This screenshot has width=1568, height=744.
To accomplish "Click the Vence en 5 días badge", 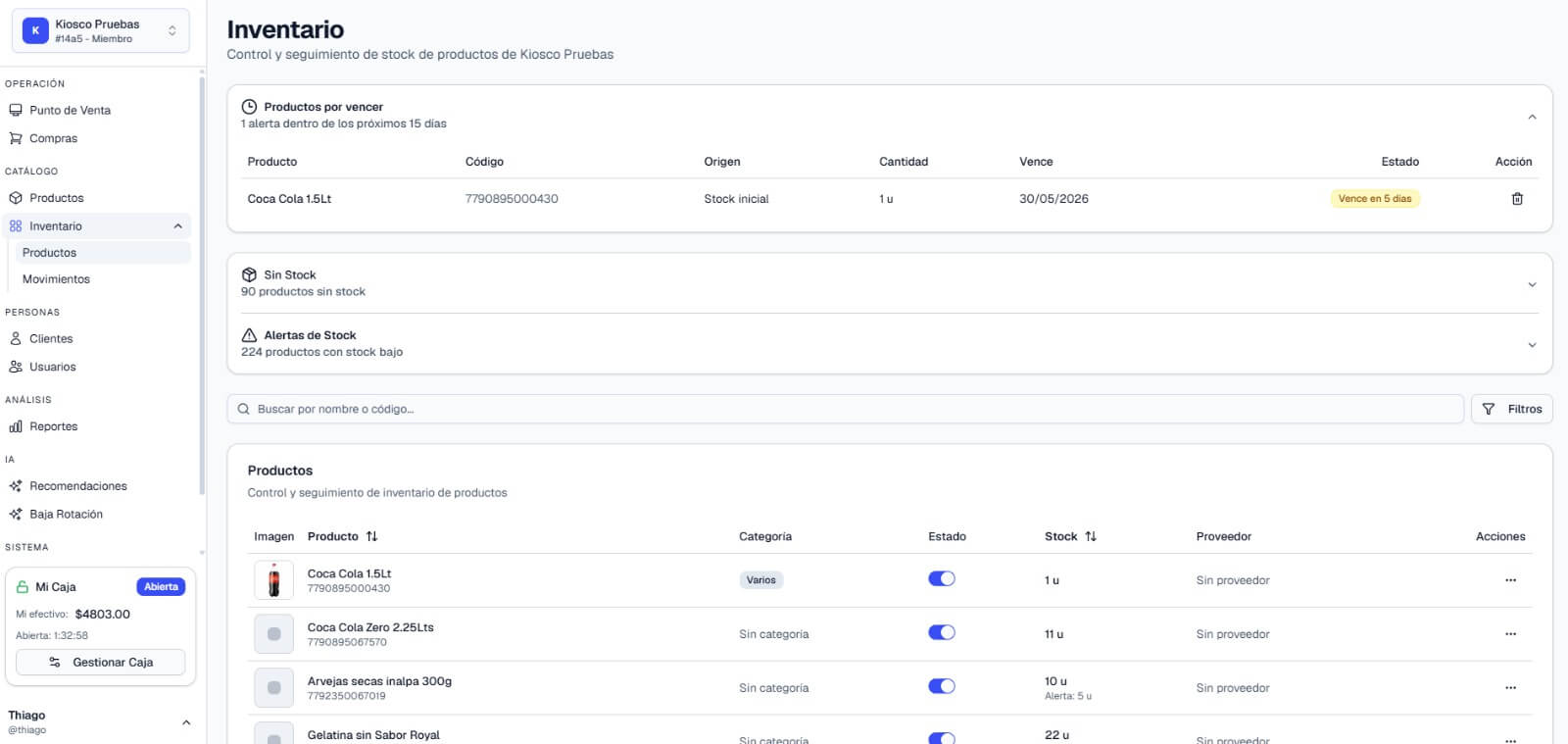I will pos(1375,199).
